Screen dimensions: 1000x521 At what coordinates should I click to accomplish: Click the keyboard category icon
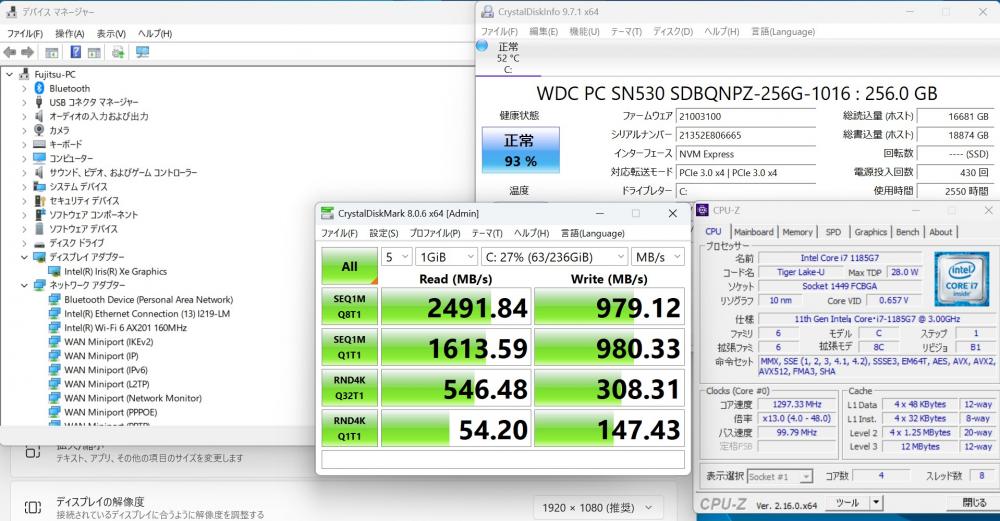coord(40,144)
